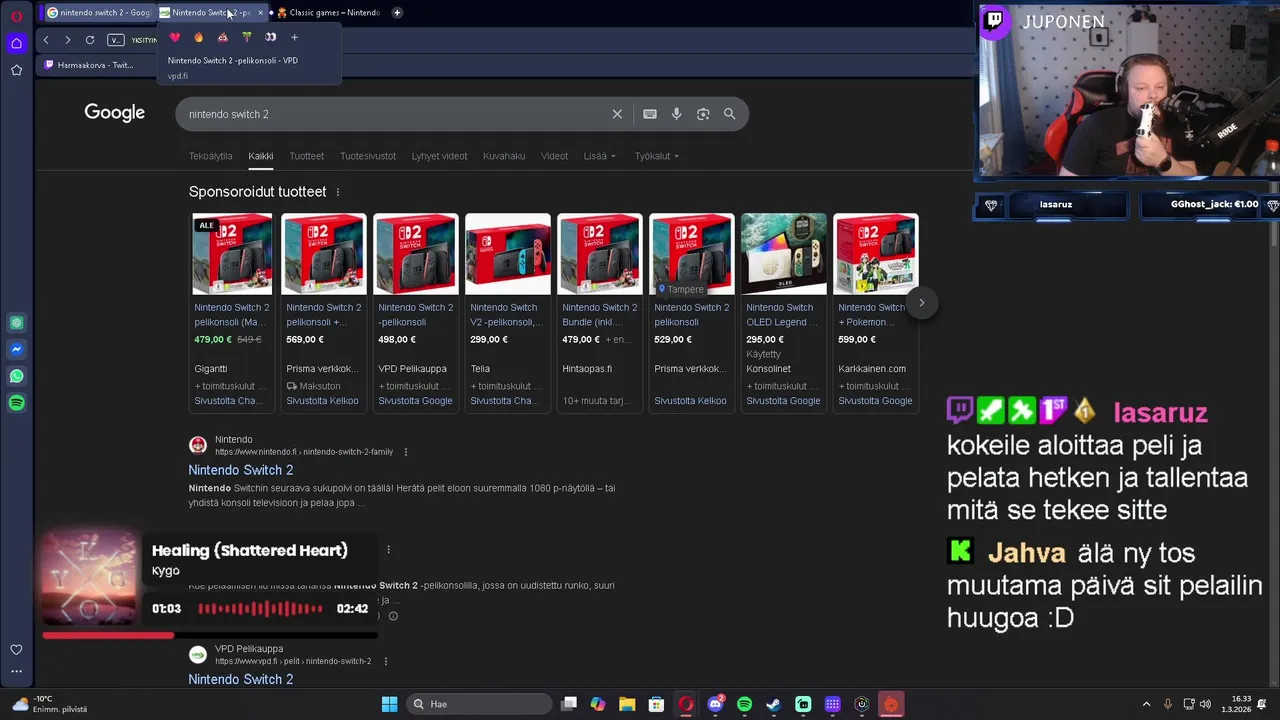Open a new browser tab

[x=397, y=13]
